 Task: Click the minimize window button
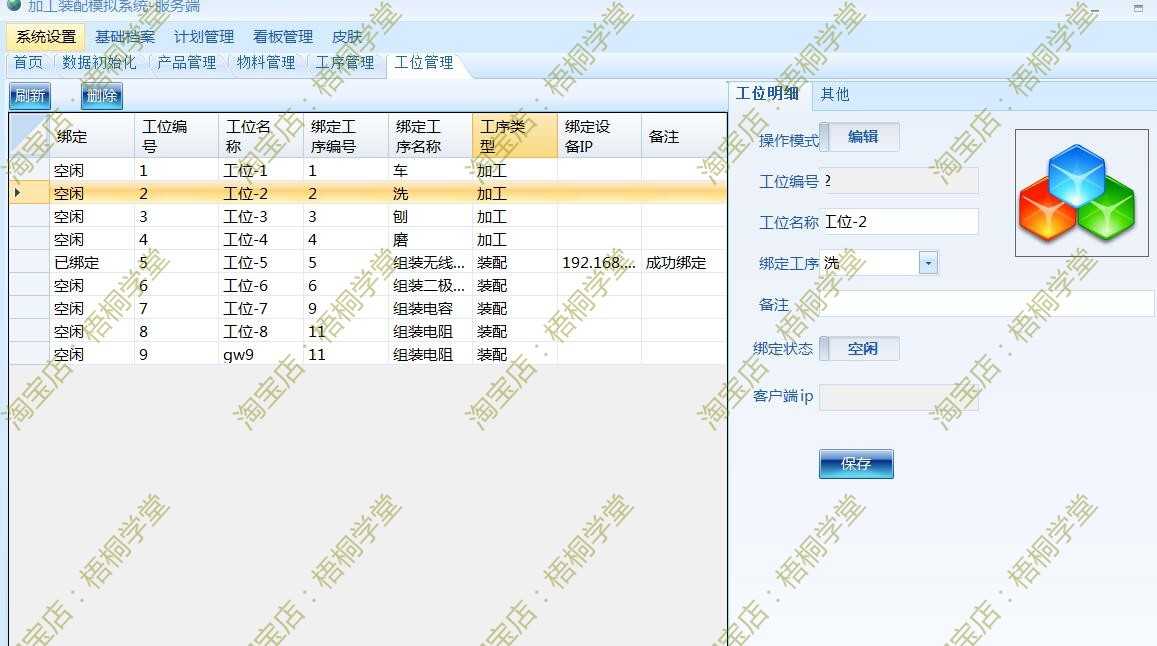tap(1095, 9)
